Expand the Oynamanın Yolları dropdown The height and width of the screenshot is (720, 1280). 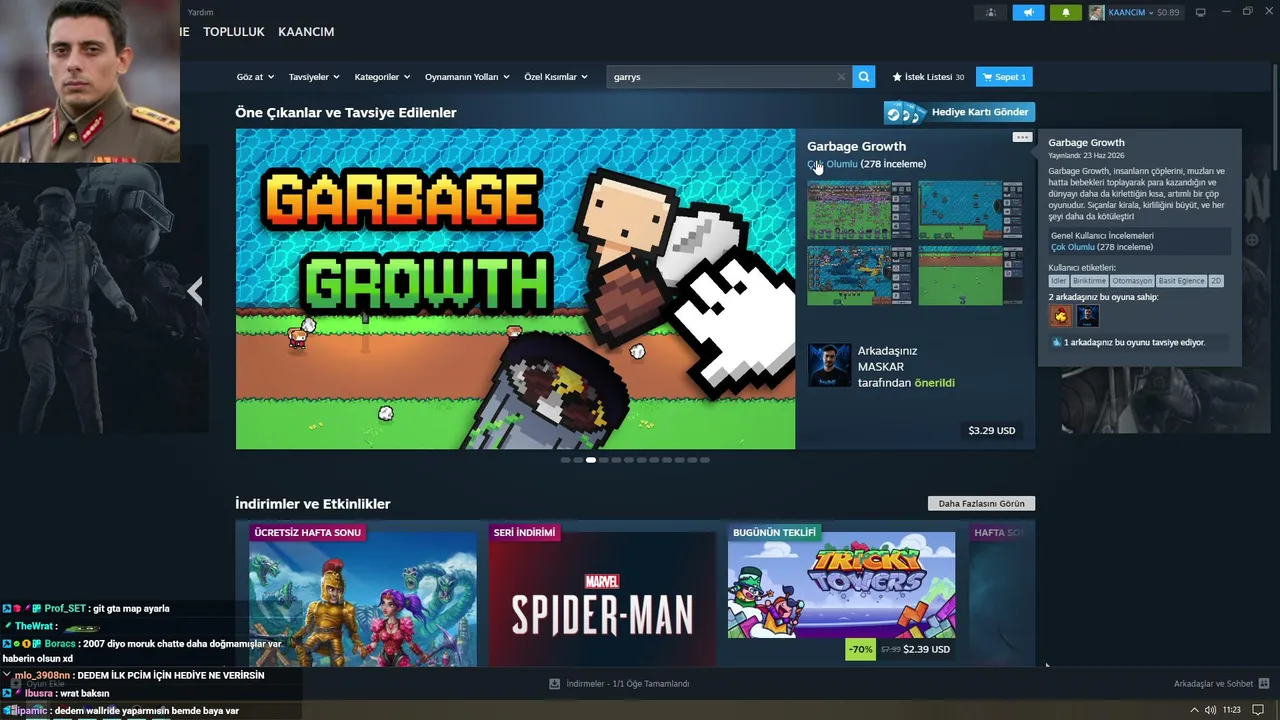pos(467,77)
